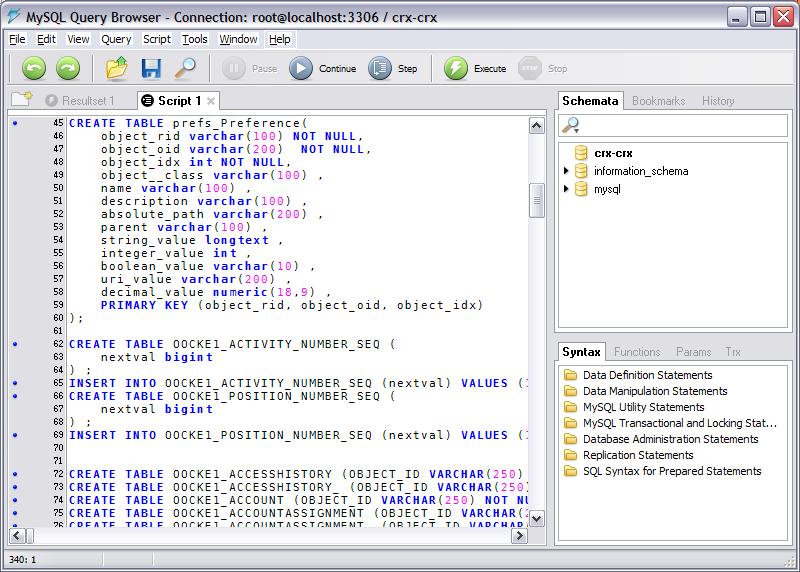Image resolution: width=800 pixels, height=572 pixels.
Task: Switch to the Functions tab
Action: (x=637, y=352)
